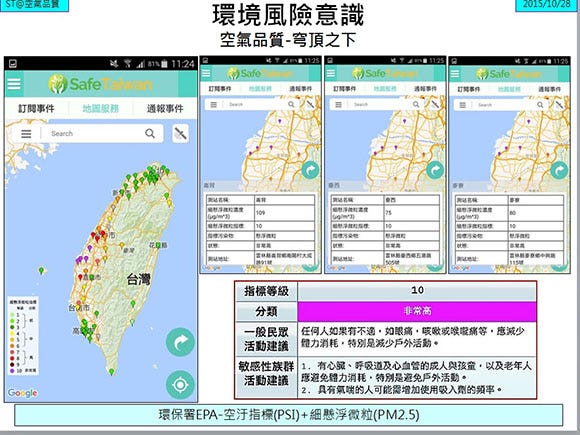Click the magnifier icon in the 11:24 phone search bar
Screen dimensions: 580x435
tap(150, 134)
